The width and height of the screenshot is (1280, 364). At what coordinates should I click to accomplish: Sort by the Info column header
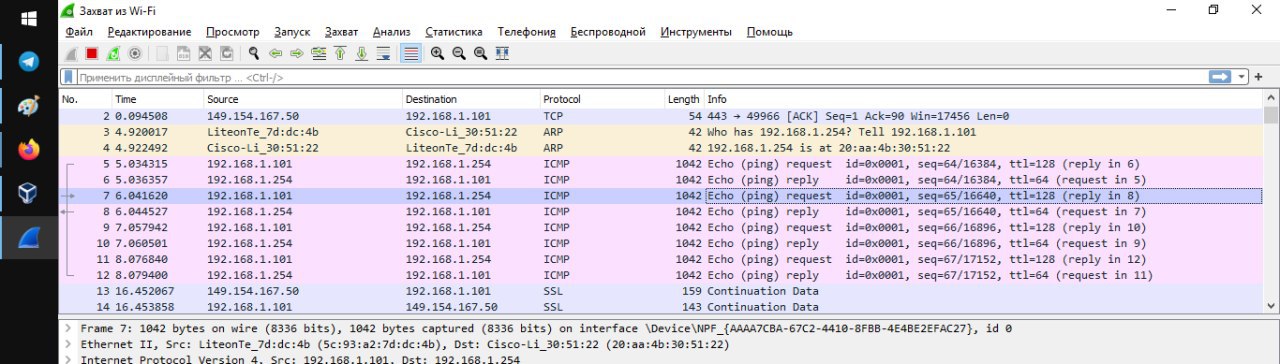pyautogui.click(x=983, y=99)
